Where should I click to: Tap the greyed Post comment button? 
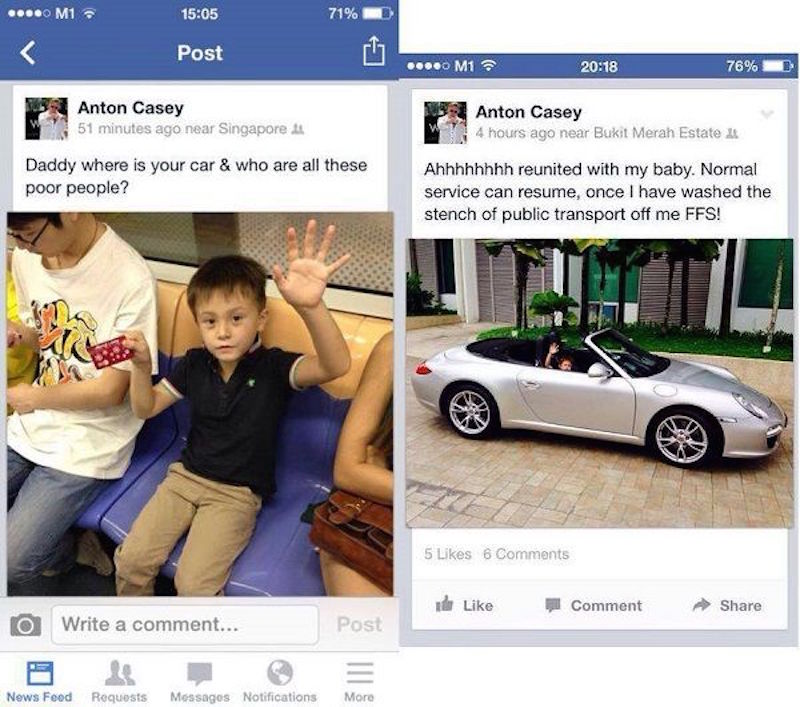click(x=359, y=624)
